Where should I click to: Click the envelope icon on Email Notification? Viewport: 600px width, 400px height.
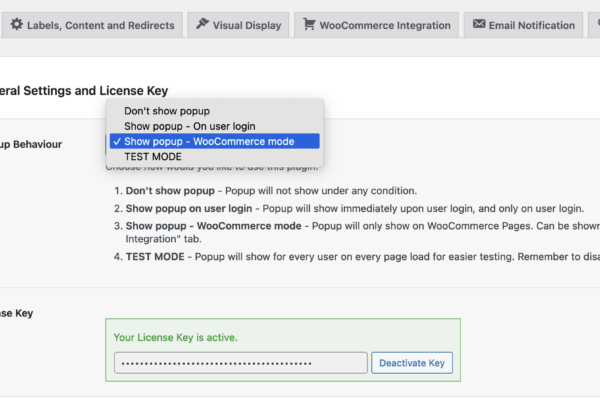pos(479,24)
